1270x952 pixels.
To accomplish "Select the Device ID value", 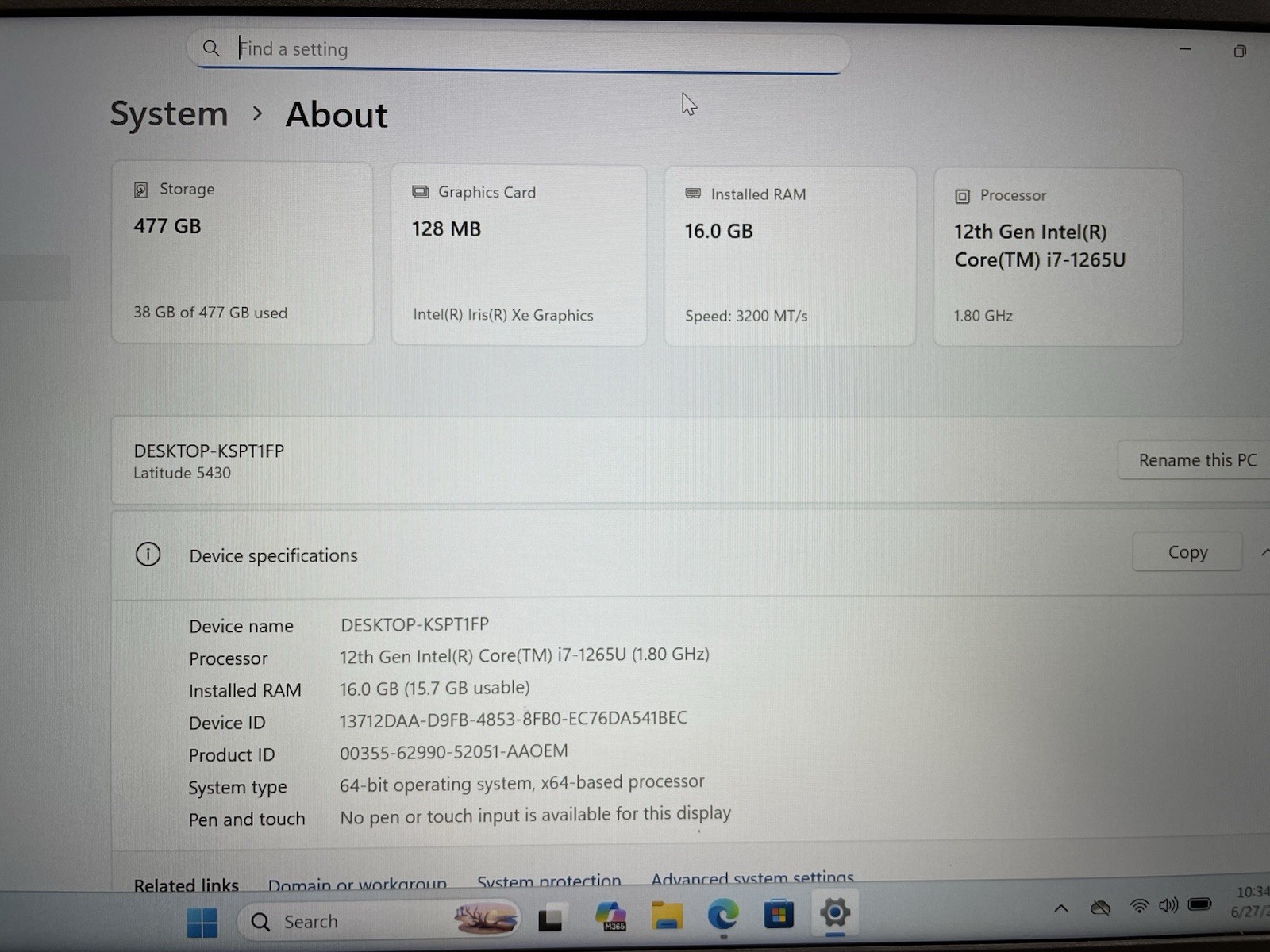I will (513, 719).
